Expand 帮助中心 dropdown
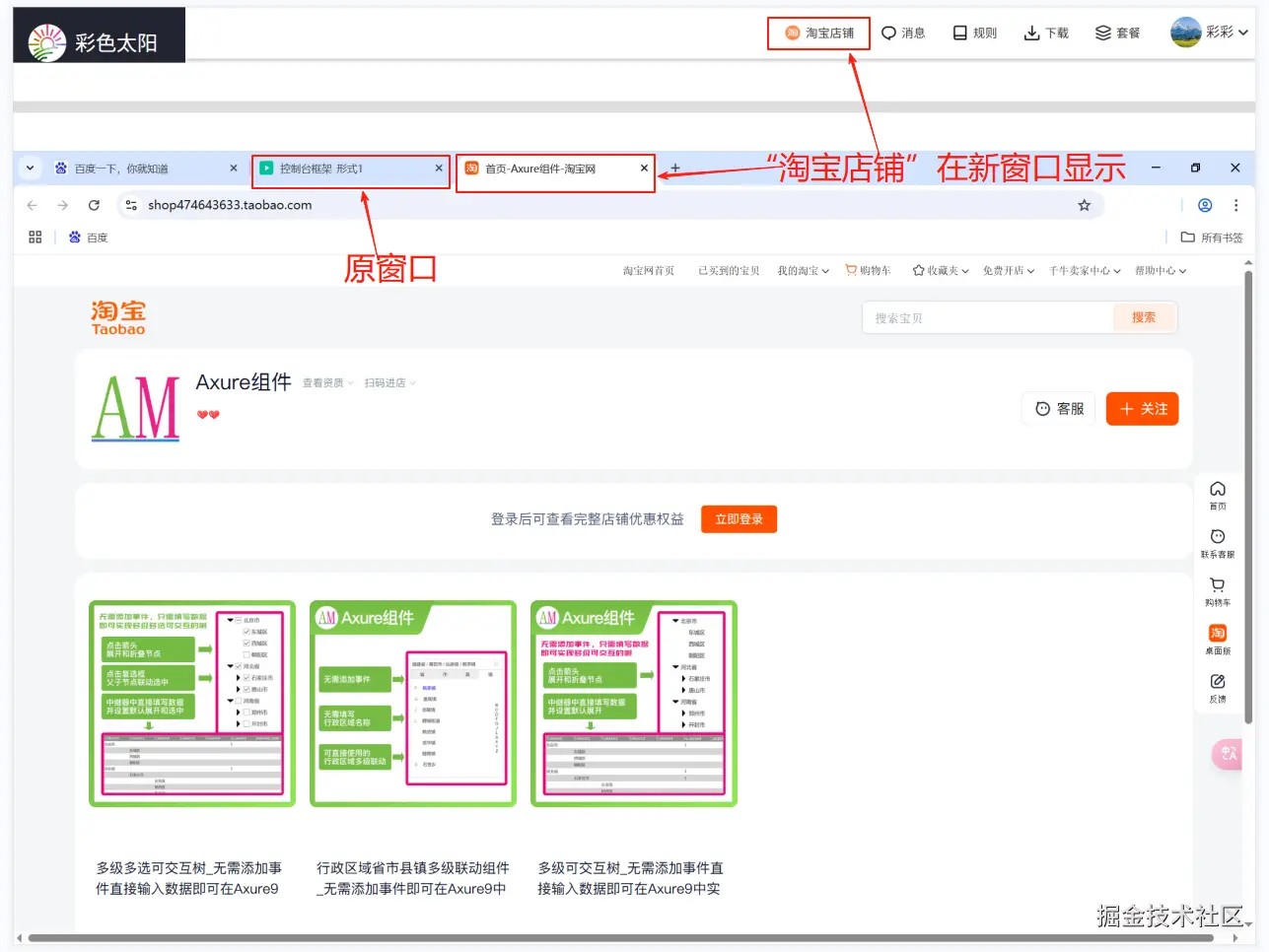The width and height of the screenshot is (1269, 952). tap(1161, 270)
